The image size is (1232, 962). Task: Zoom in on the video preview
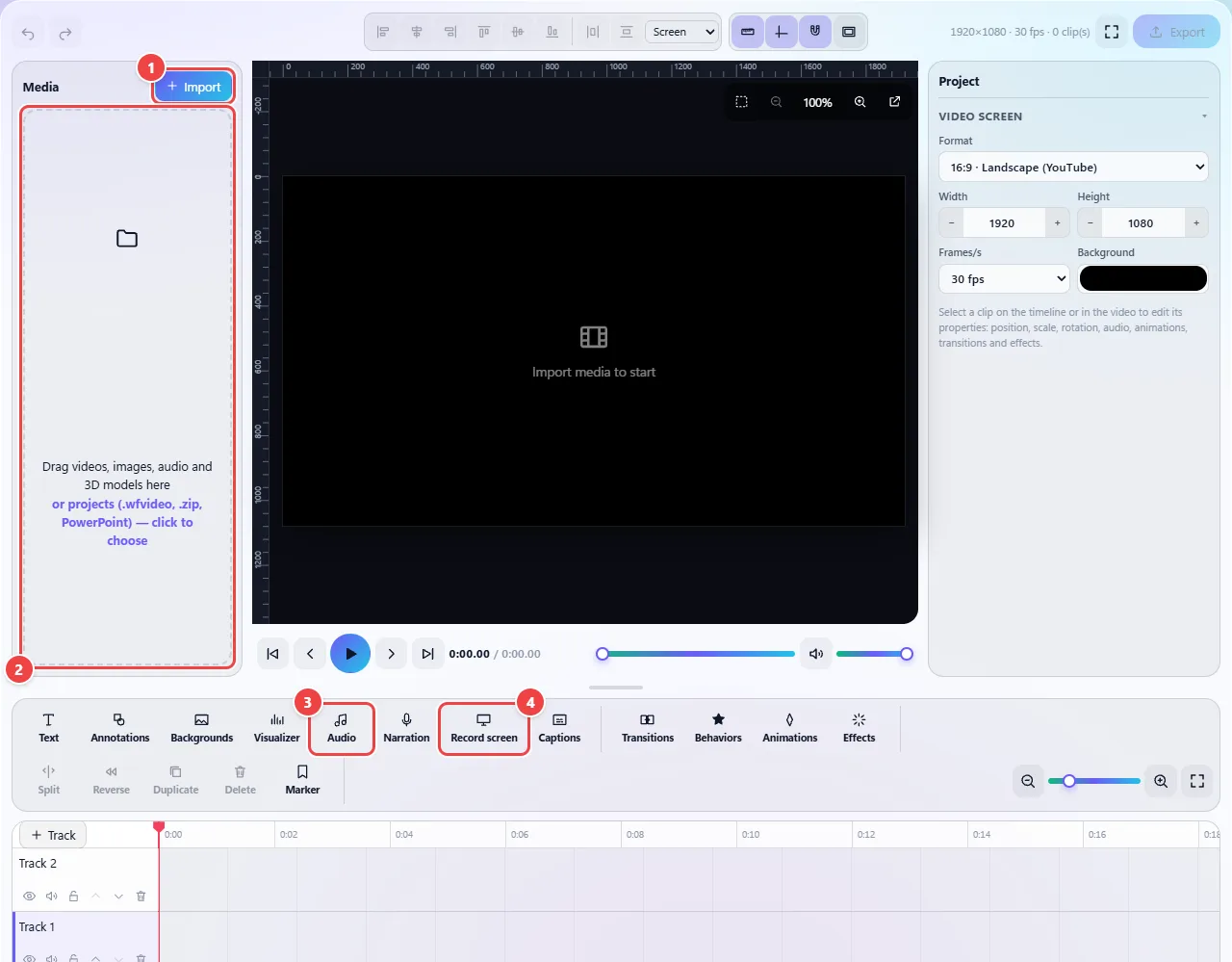point(860,102)
